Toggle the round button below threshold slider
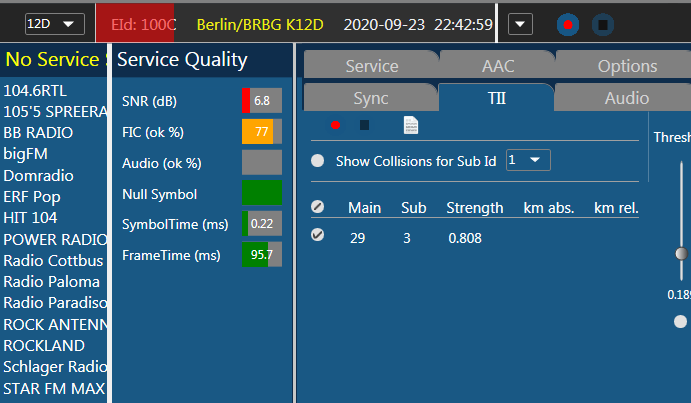 [681, 321]
